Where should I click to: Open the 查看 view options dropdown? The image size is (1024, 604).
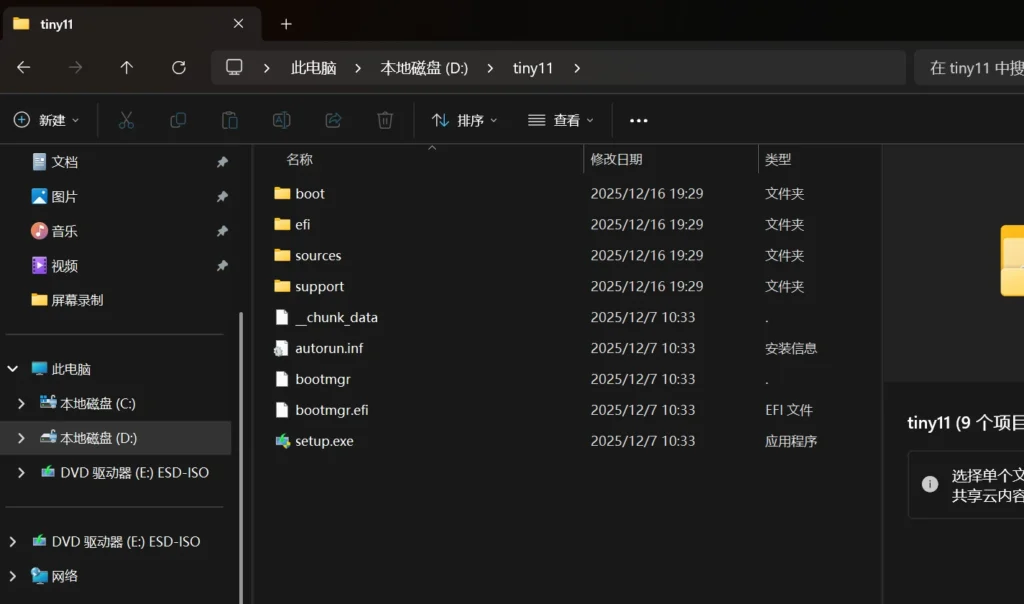[564, 120]
